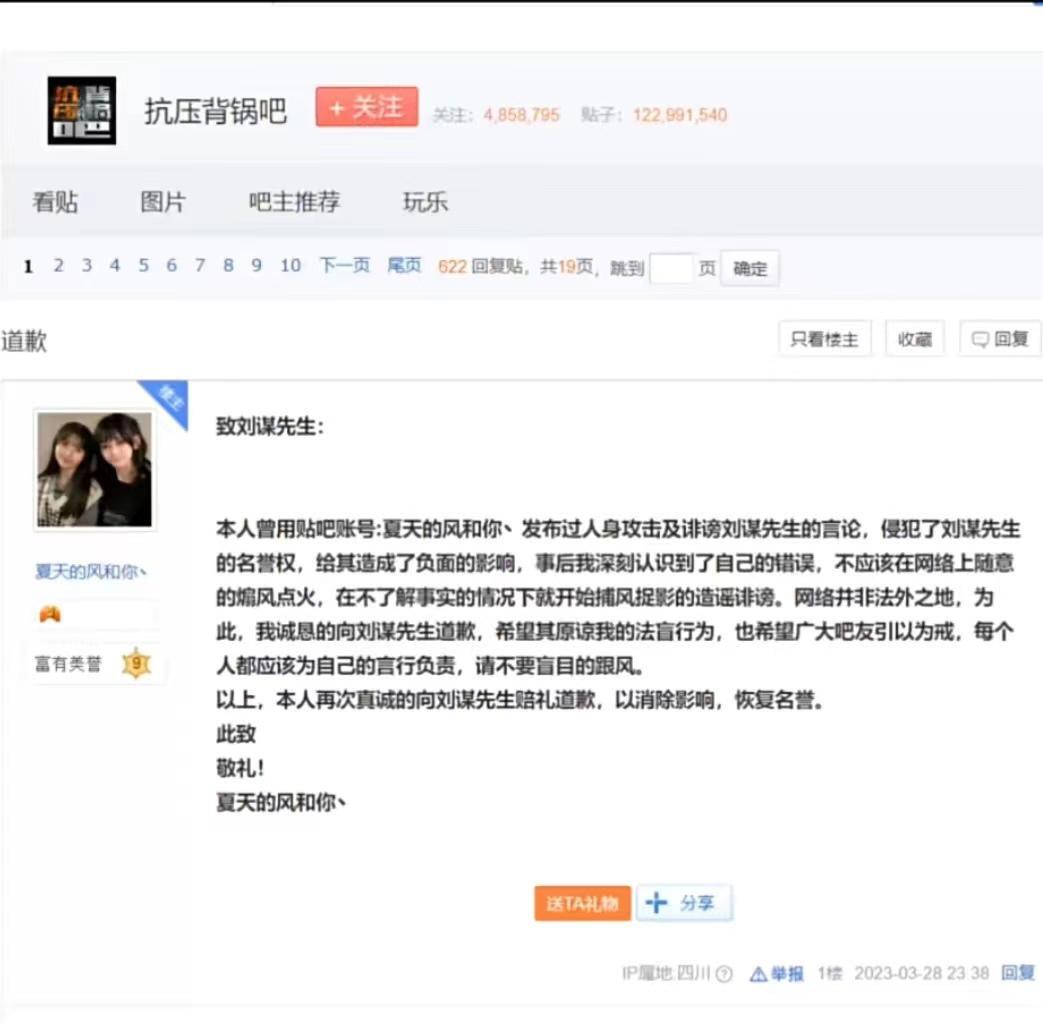Click 尾页 to jump to the last page
Viewport: 1043px width, 1024px height.
click(x=403, y=266)
